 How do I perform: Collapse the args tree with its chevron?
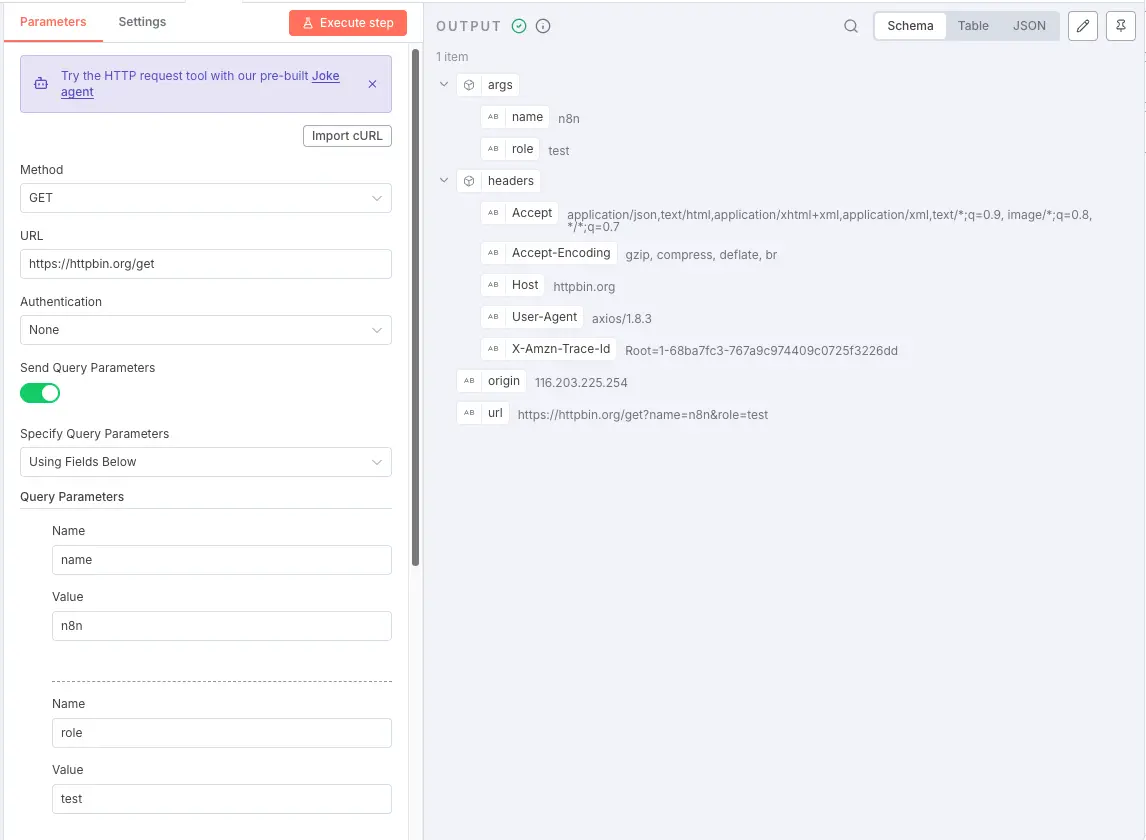444,85
